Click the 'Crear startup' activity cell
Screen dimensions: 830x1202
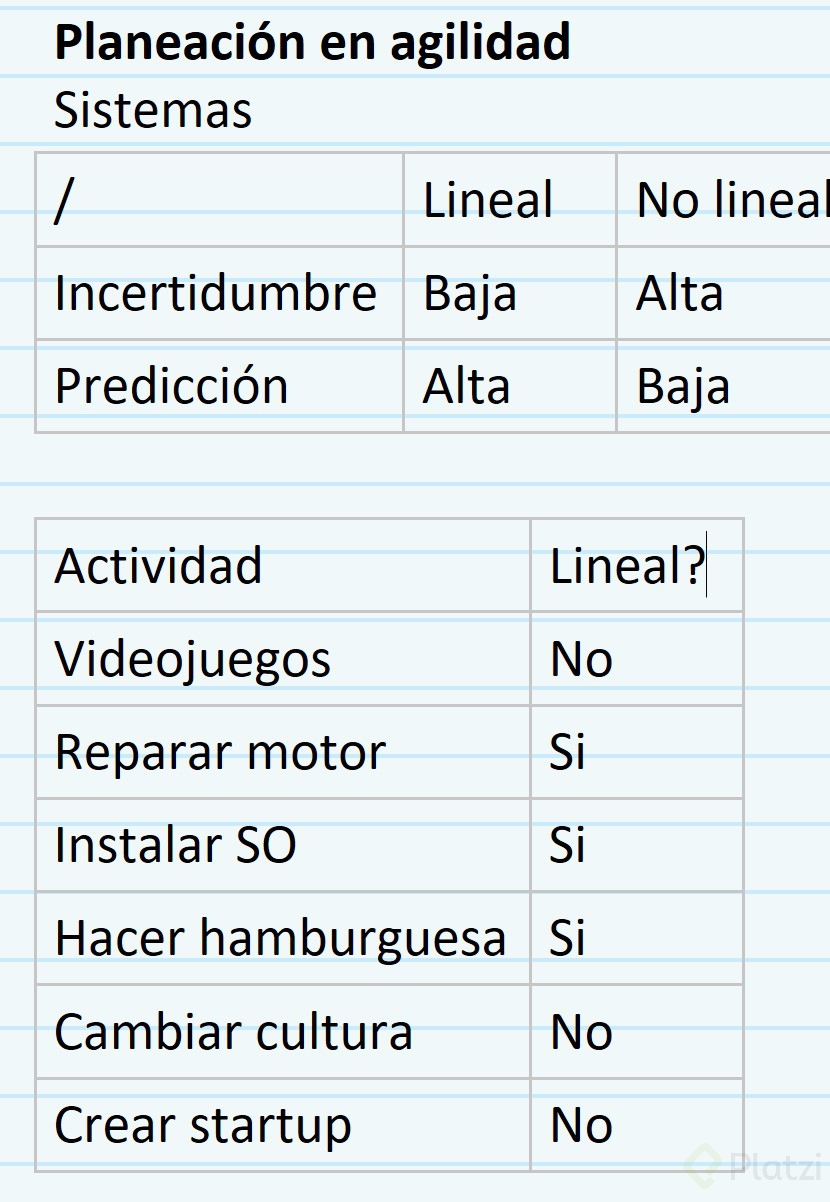click(203, 1125)
